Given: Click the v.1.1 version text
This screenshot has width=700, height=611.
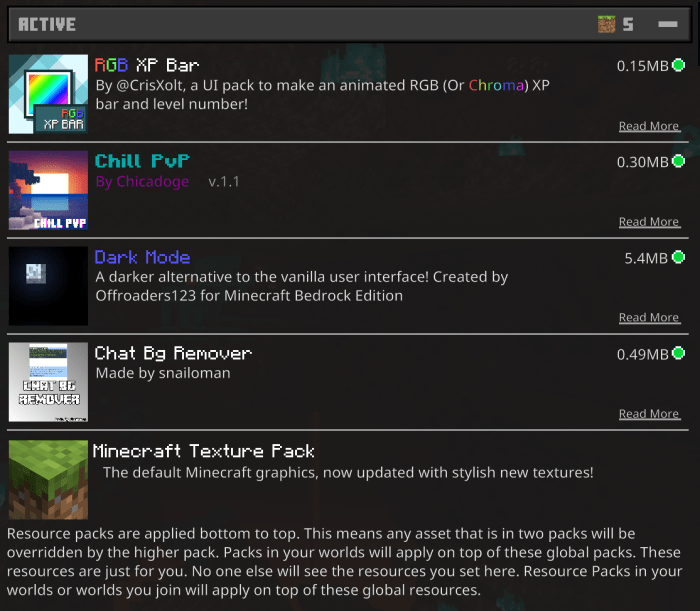Looking at the screenshot, I should [x=224, y=182].
